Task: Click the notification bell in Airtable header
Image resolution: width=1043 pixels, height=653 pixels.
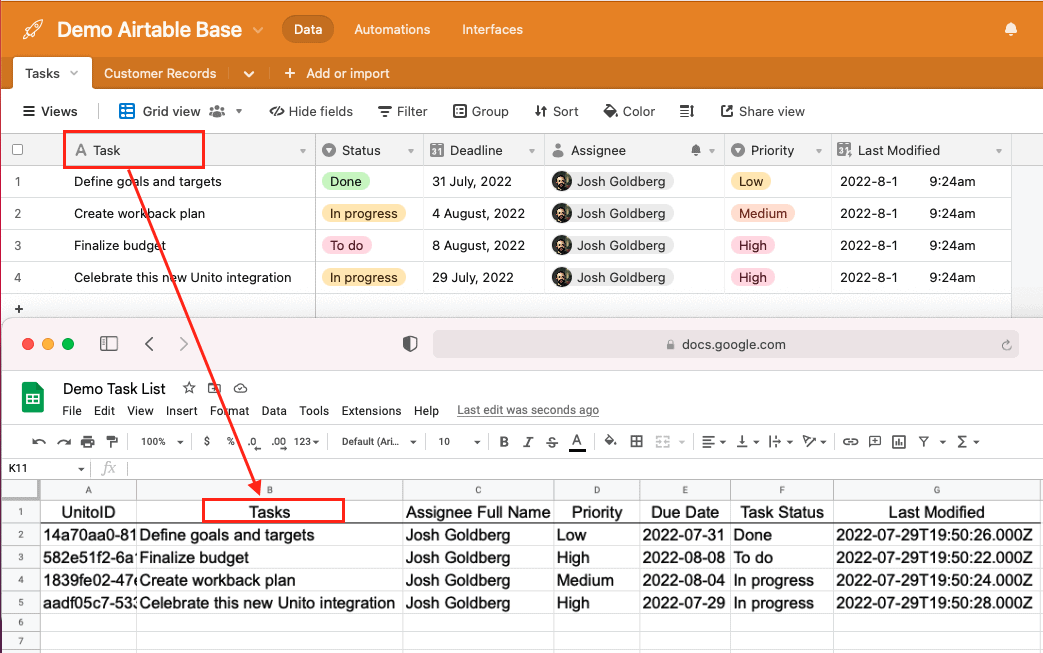Action: click(x=1010, y=29)
